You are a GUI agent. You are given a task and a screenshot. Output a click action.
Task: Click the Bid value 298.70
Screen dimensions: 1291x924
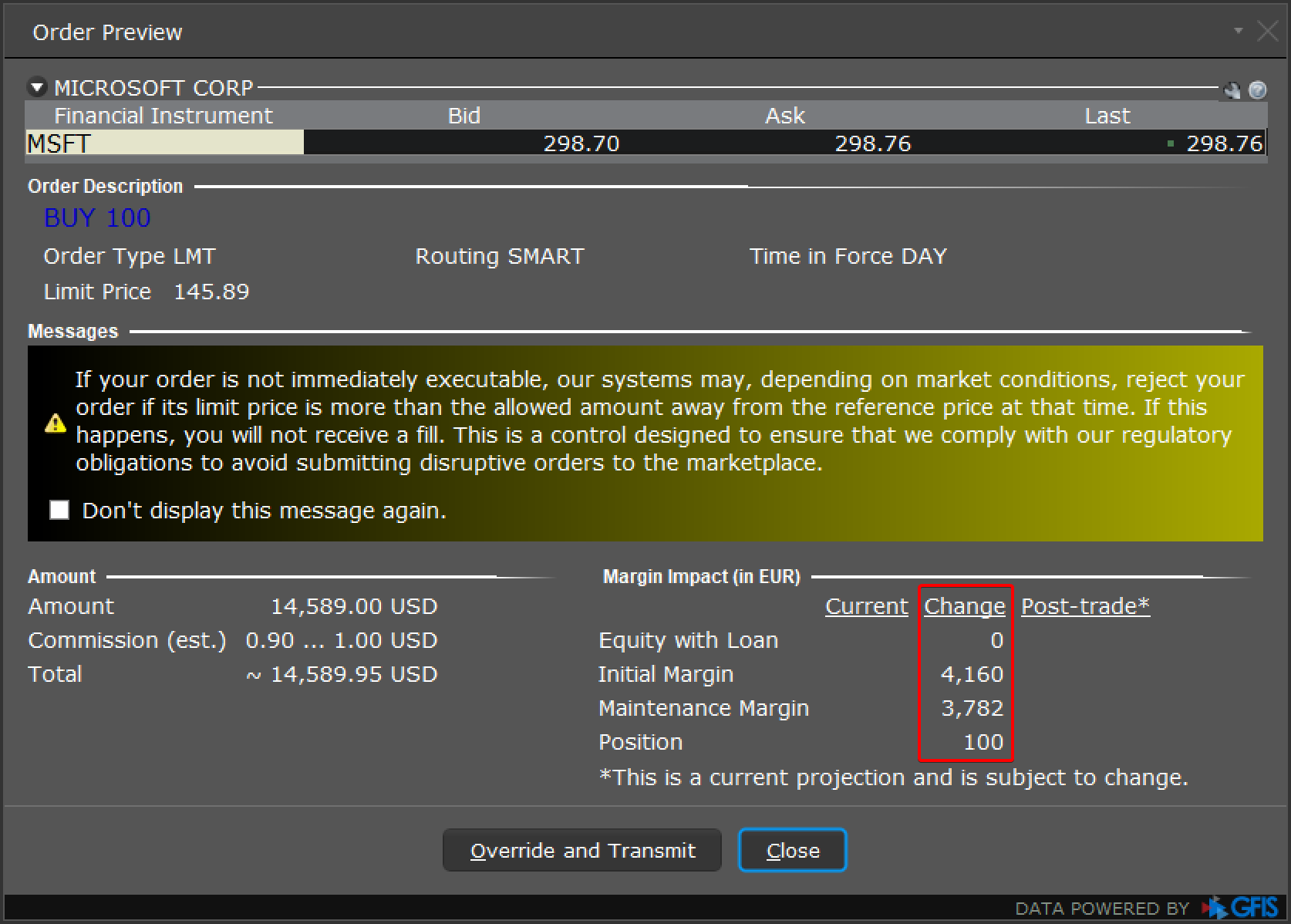tap(581, 143)
